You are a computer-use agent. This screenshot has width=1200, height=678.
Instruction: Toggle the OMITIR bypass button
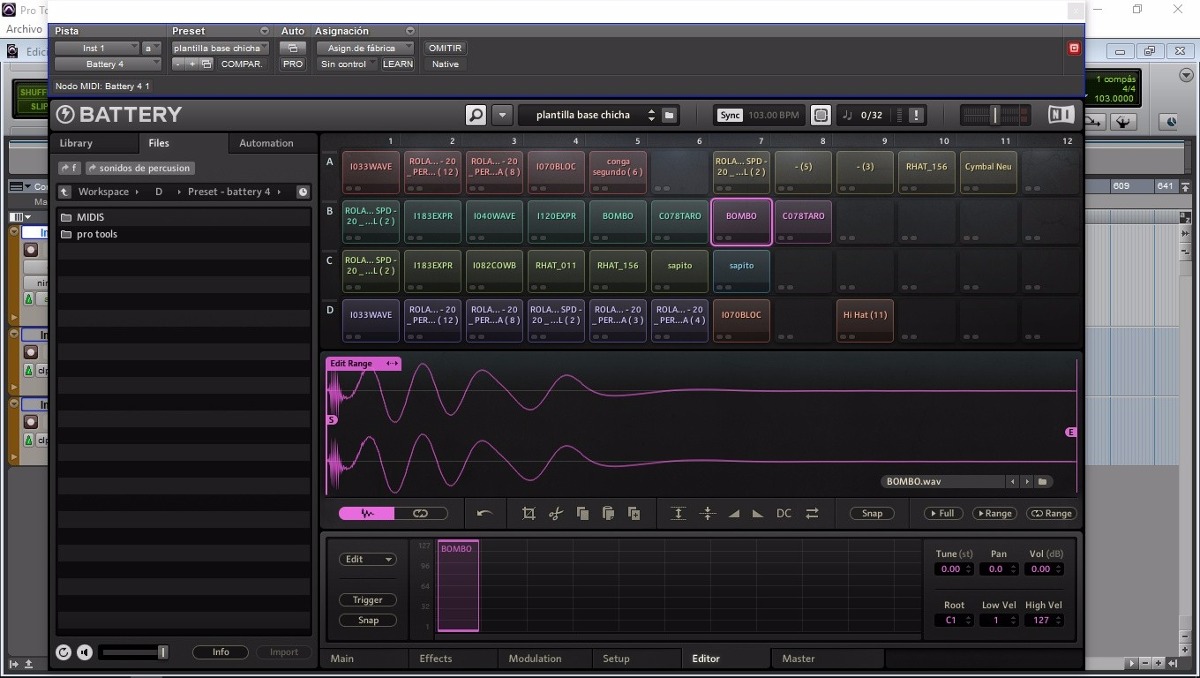coord(445,48)
